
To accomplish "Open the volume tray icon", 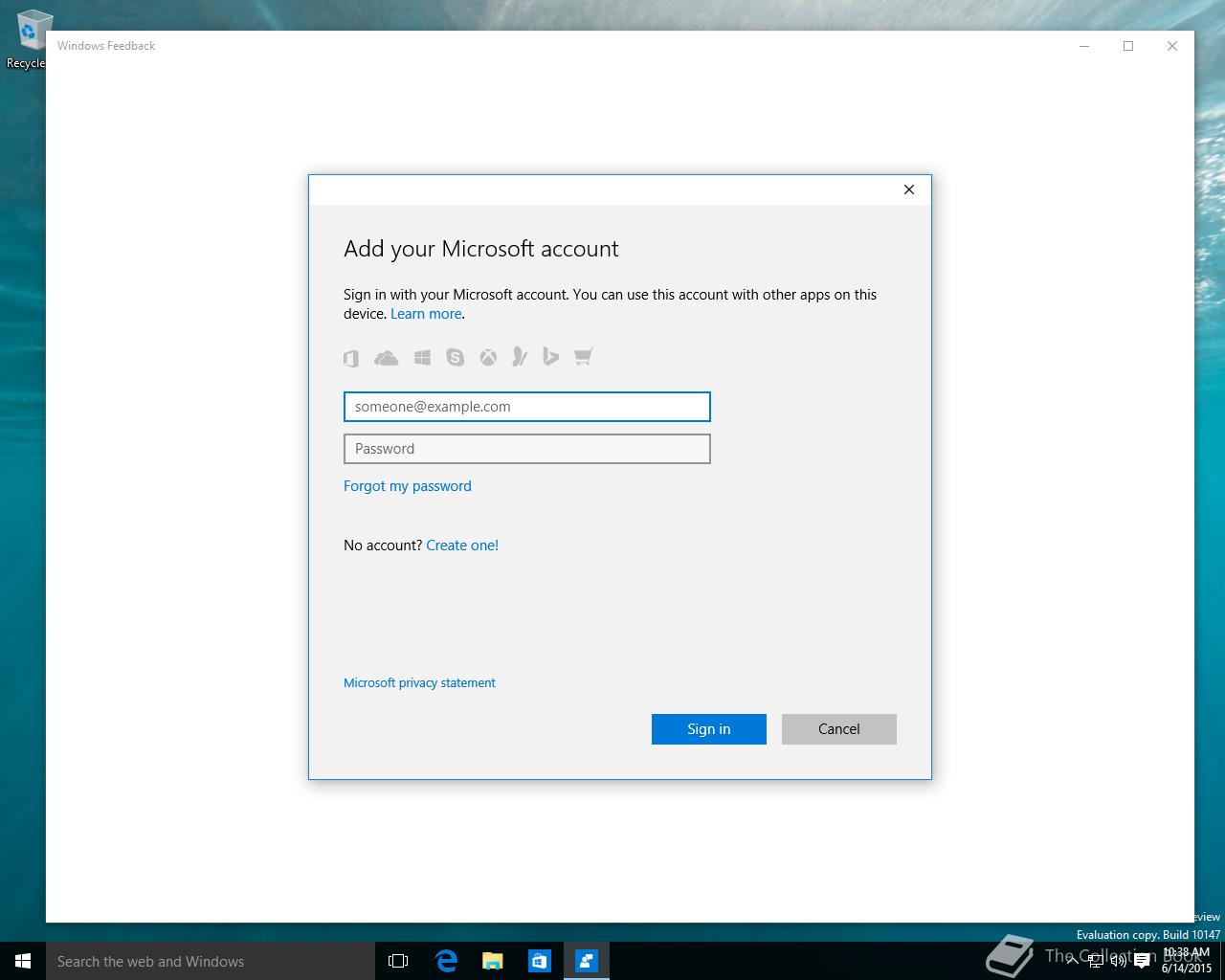I will coord(1119,961).
